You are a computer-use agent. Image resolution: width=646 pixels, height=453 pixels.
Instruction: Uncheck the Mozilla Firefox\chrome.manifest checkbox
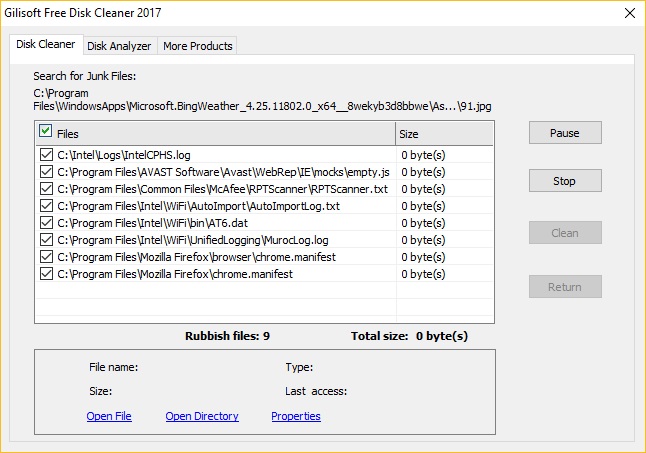[x=47, y=274]
